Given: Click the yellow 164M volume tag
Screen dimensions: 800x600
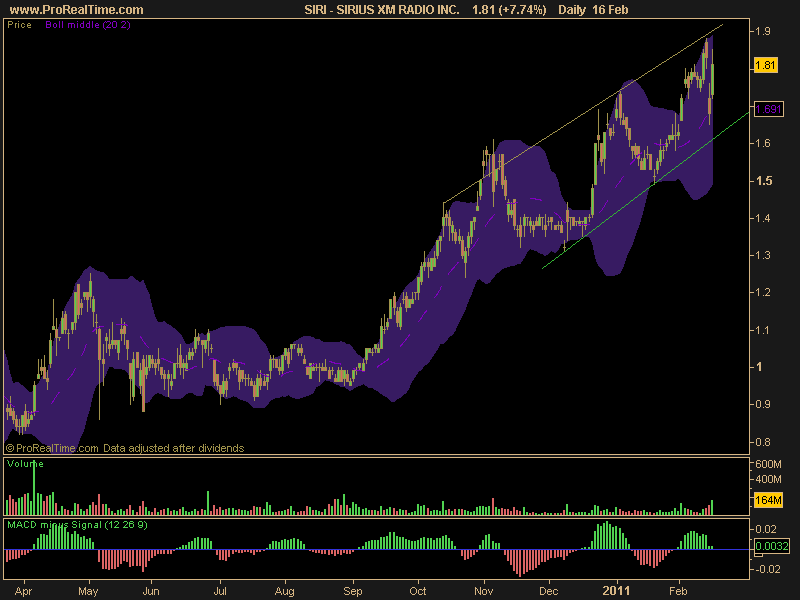Looking at the screenshot, I should click(768, 500).
